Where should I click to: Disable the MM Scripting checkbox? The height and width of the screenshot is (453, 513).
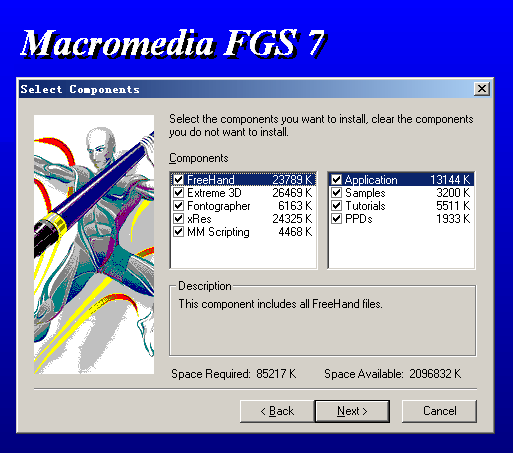pyautogui.click(x=179, y=232)
